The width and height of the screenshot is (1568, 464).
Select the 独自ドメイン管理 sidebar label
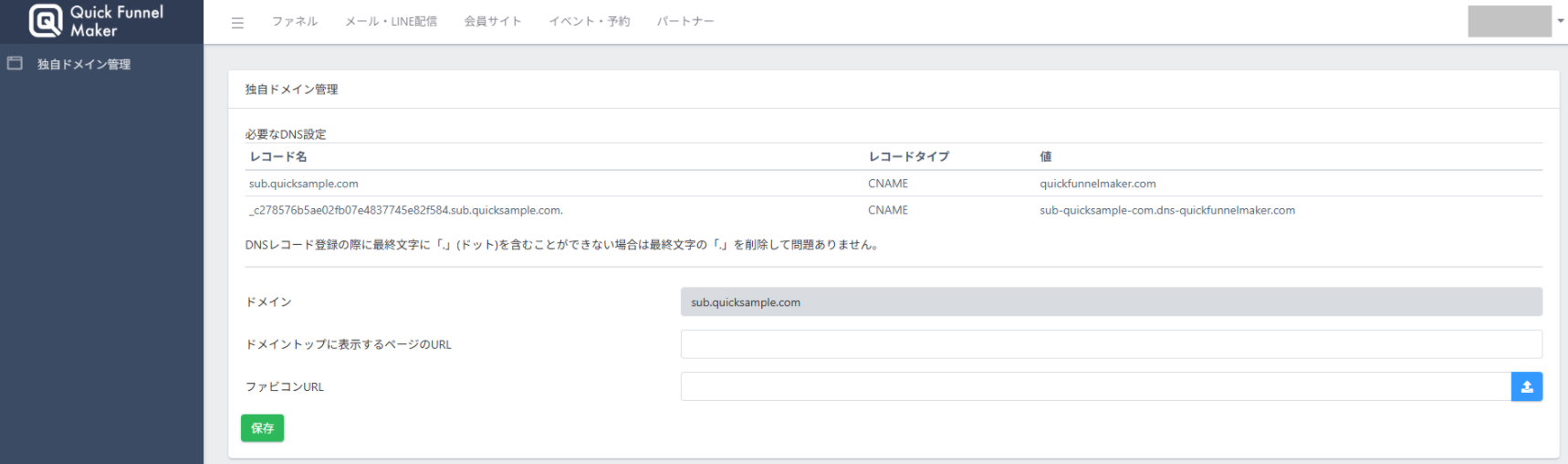point(84,65)
